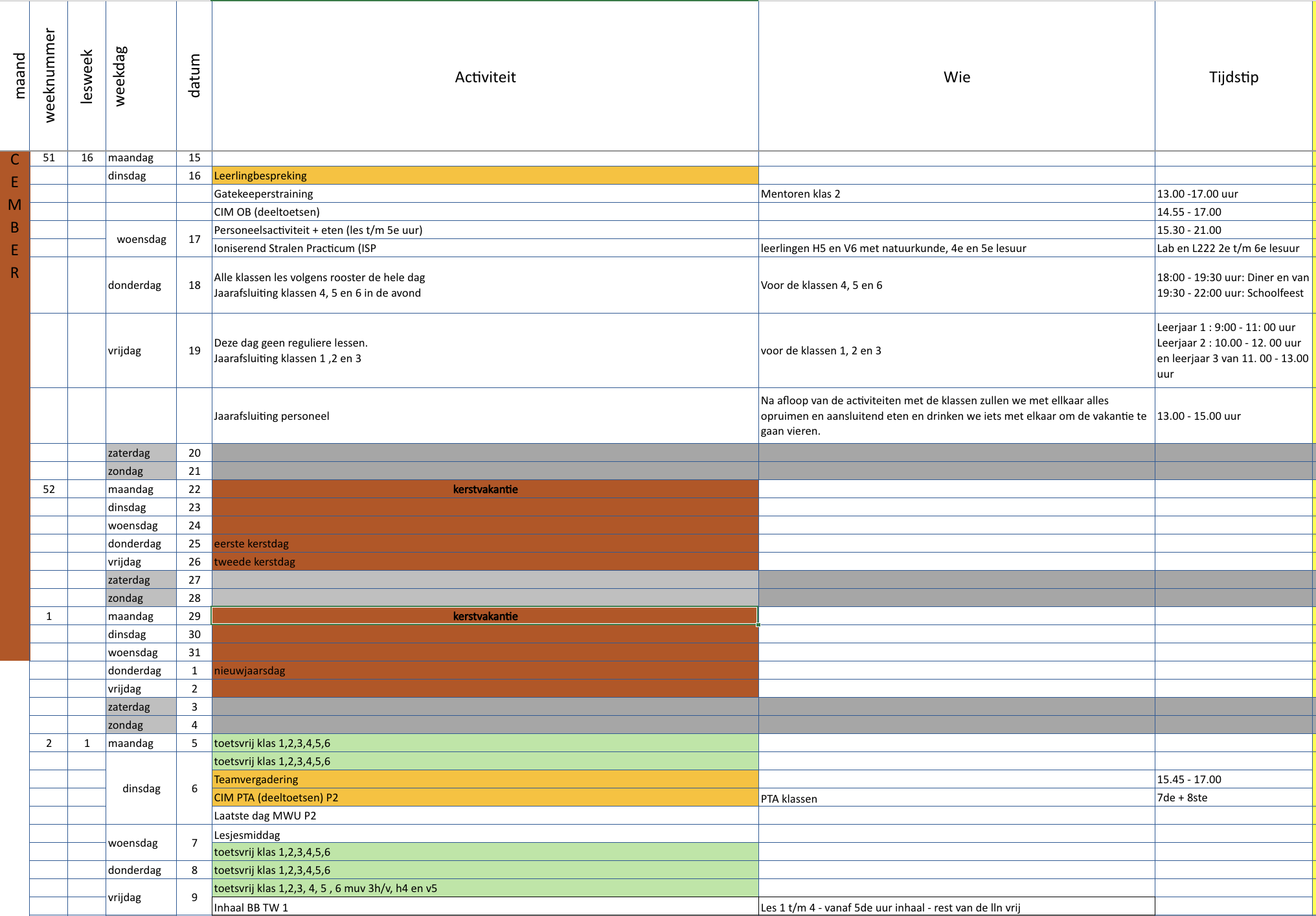This screenshot has width=1316, height=916.
Task: Select the Jaarafsluiting personeel cell
Action: pos(484,416)
